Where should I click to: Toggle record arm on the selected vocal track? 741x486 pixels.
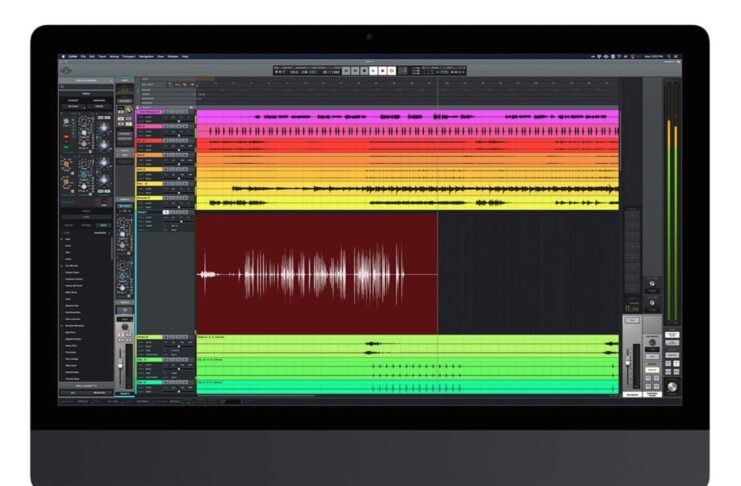coord(166,212)
